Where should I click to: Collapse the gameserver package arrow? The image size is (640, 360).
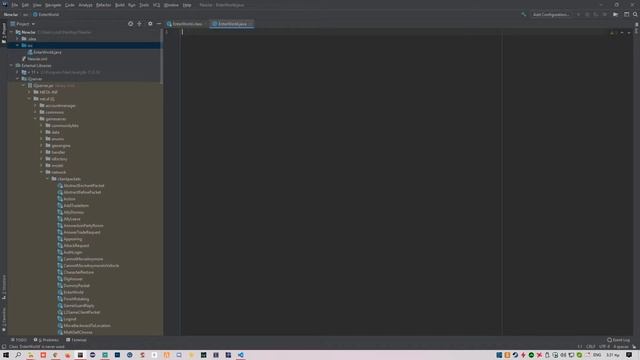36,119
